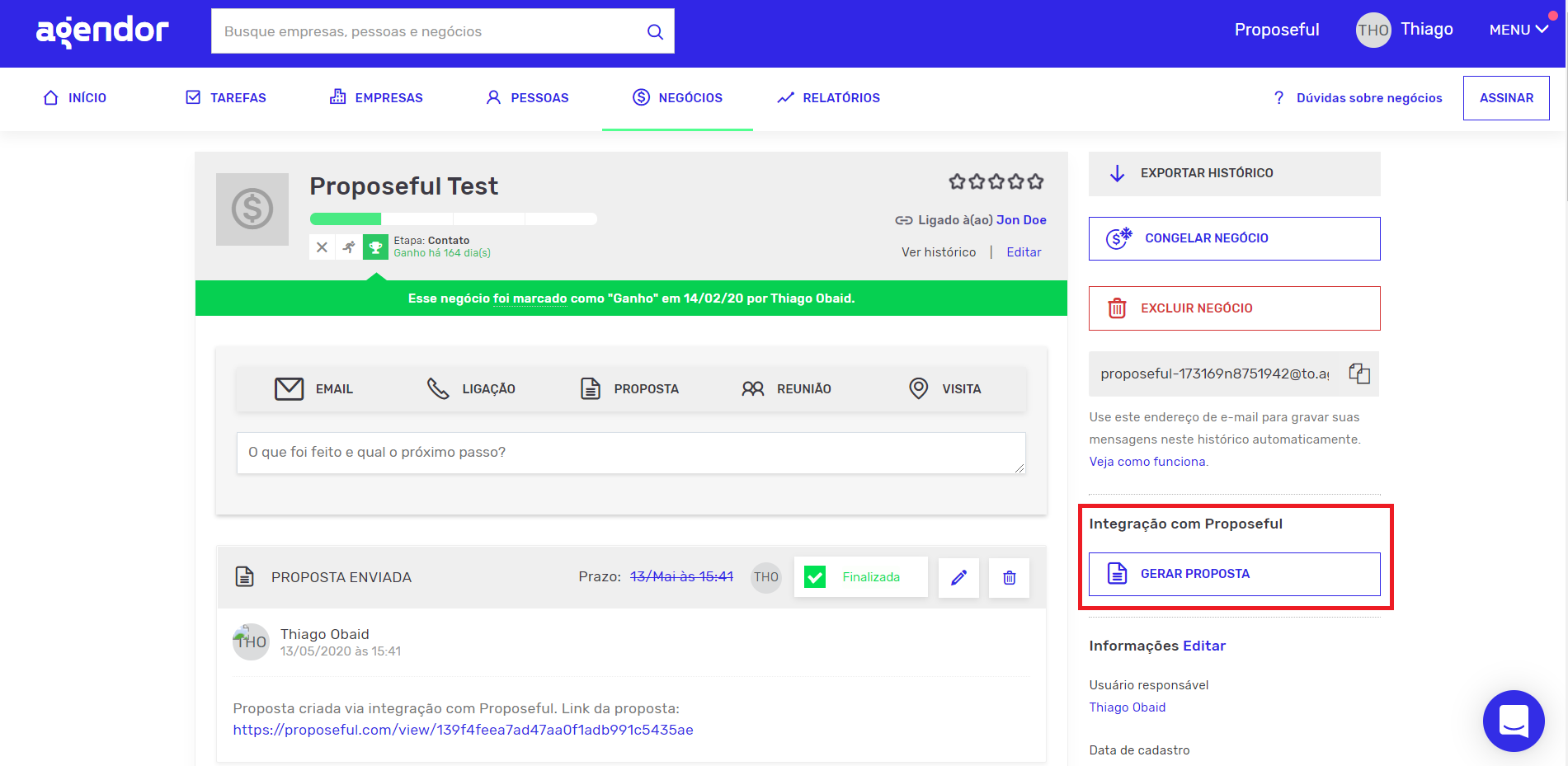Switch to the PESSOAS tab
The height and width of the screenshot is (766, 1568).
pyautogui.click(x=527, y=97)
